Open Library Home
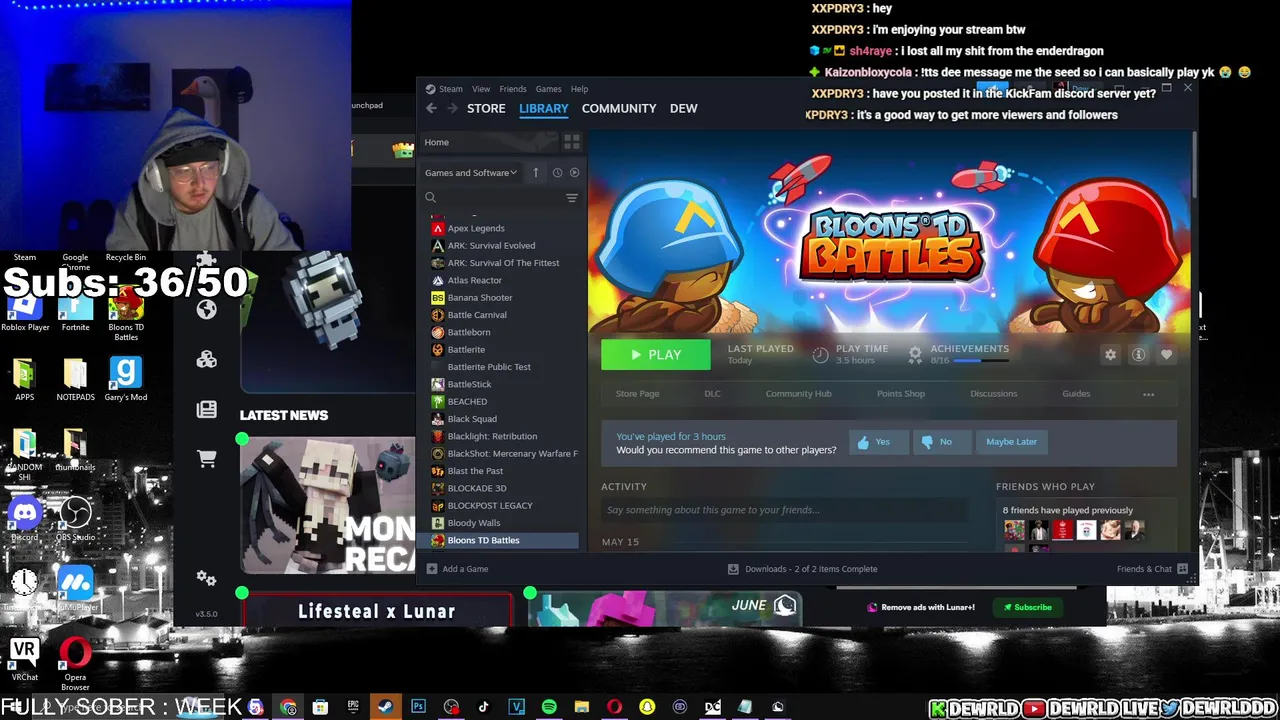Viewport: 1280px width, 720px height. (x=490, y=142)
